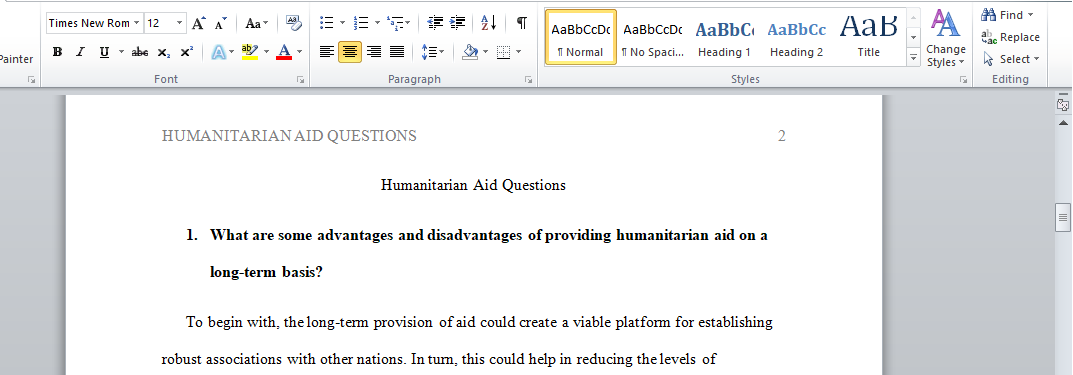Click the header text HUMANITARIAN AID QUESTIONS
The width and height of the screenshot is (1073, 375).
[289, 136]
